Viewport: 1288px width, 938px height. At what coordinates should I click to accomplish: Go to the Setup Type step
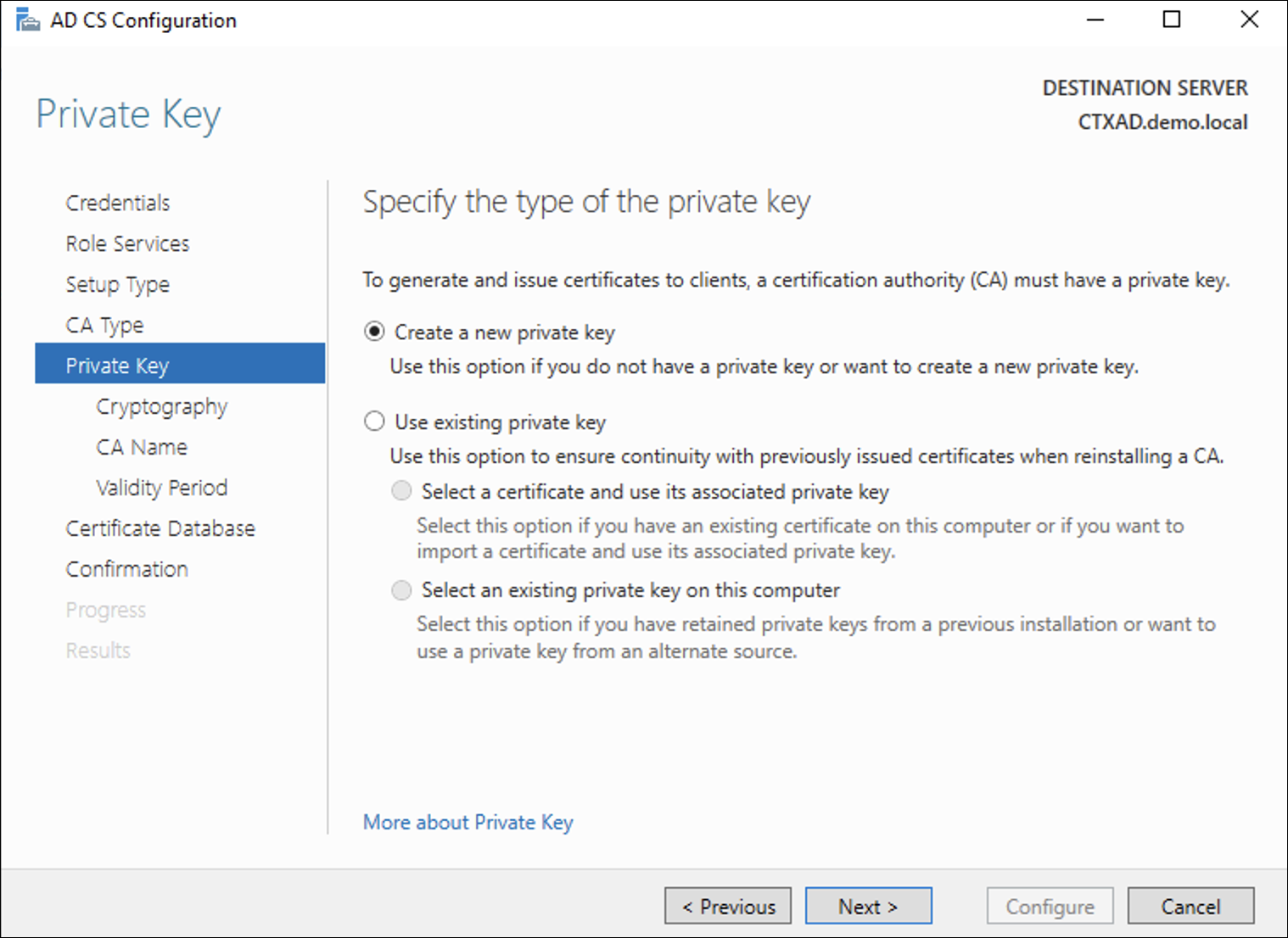118,284
